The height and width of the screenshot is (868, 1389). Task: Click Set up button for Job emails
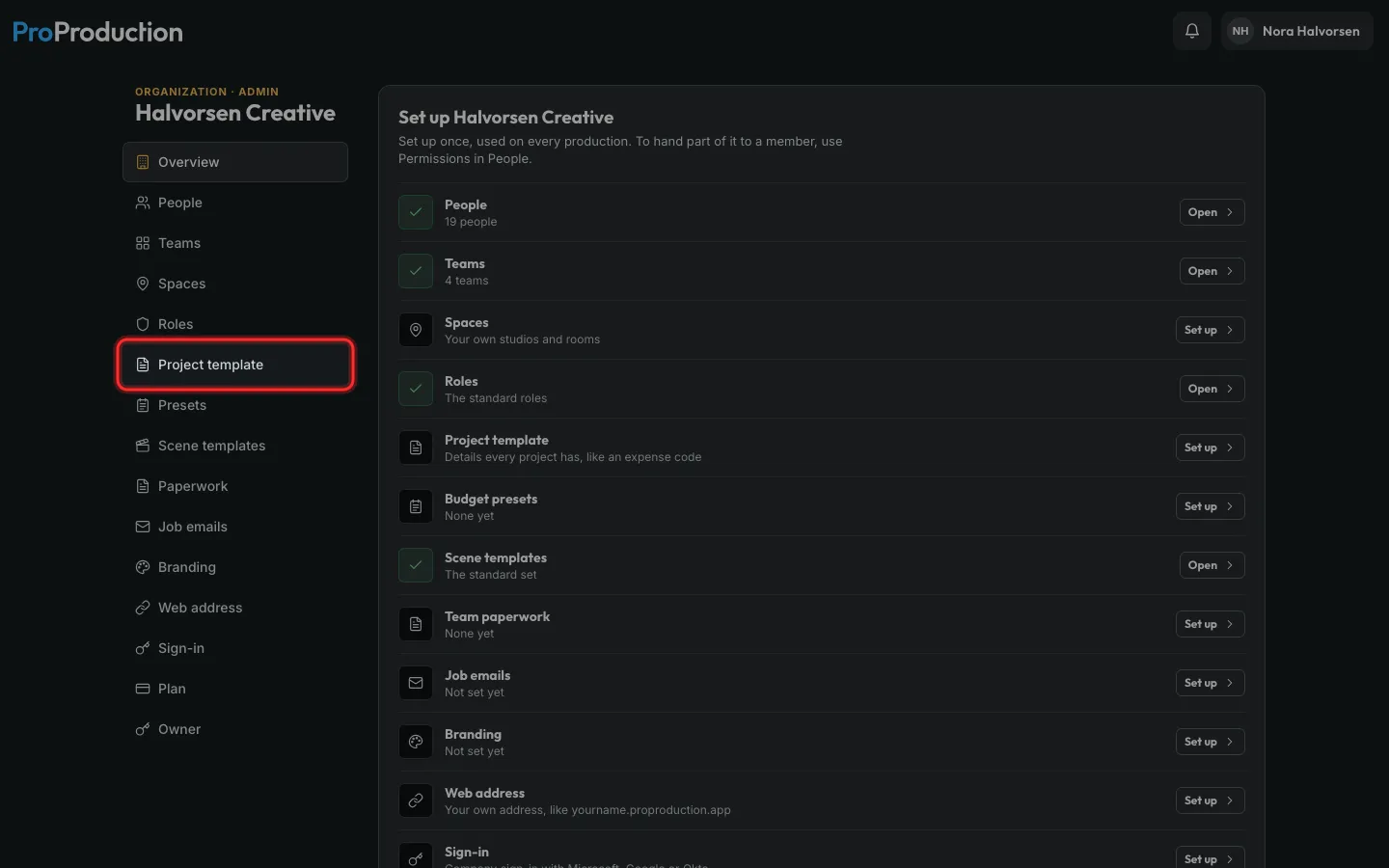[1210, 683]
